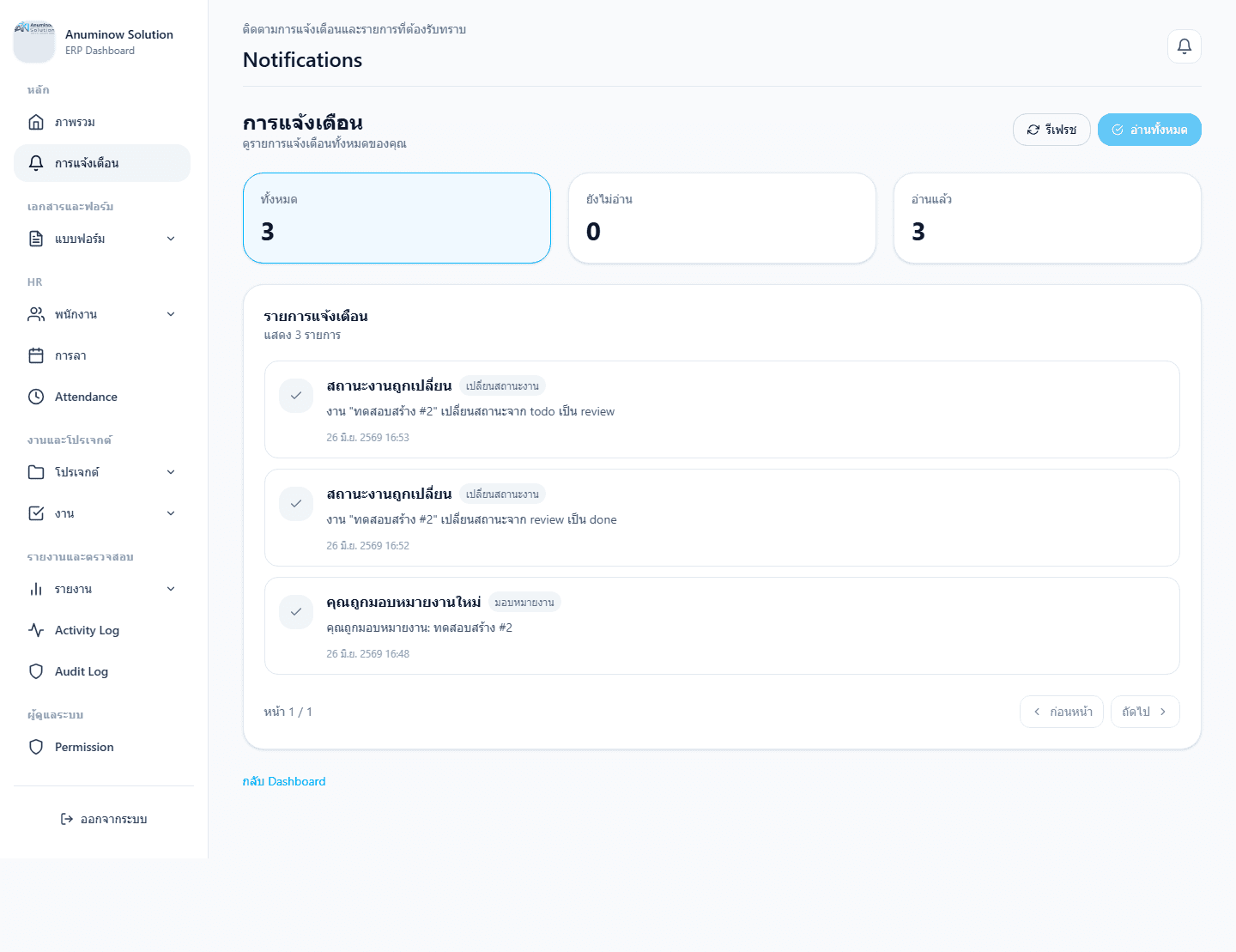Click the people icon beside พนักงาน
This screenshot has width=1236, height=952.
pyautogui.click(x=36, y=314)
